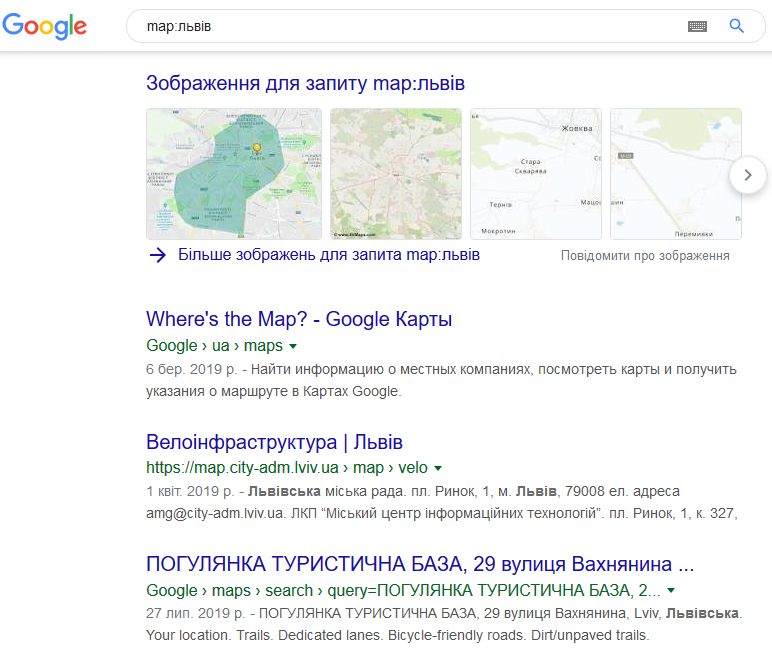This screenshot has height=662, width=772.
Task: Open the on-screen keyboard icon
Action: pyautogui.click(x=697, y=26)
